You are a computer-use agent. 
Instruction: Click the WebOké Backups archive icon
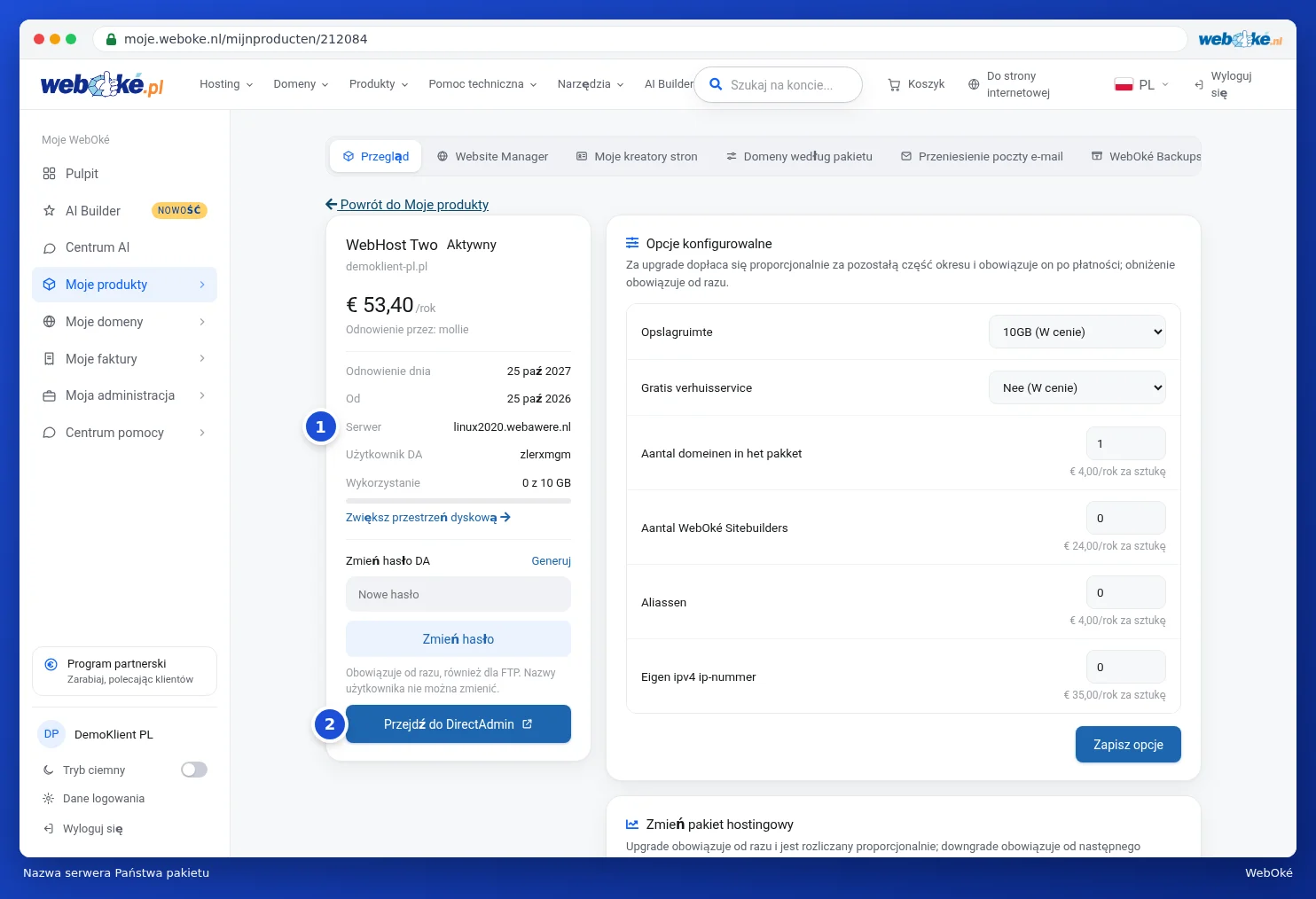coord(1097,156)
